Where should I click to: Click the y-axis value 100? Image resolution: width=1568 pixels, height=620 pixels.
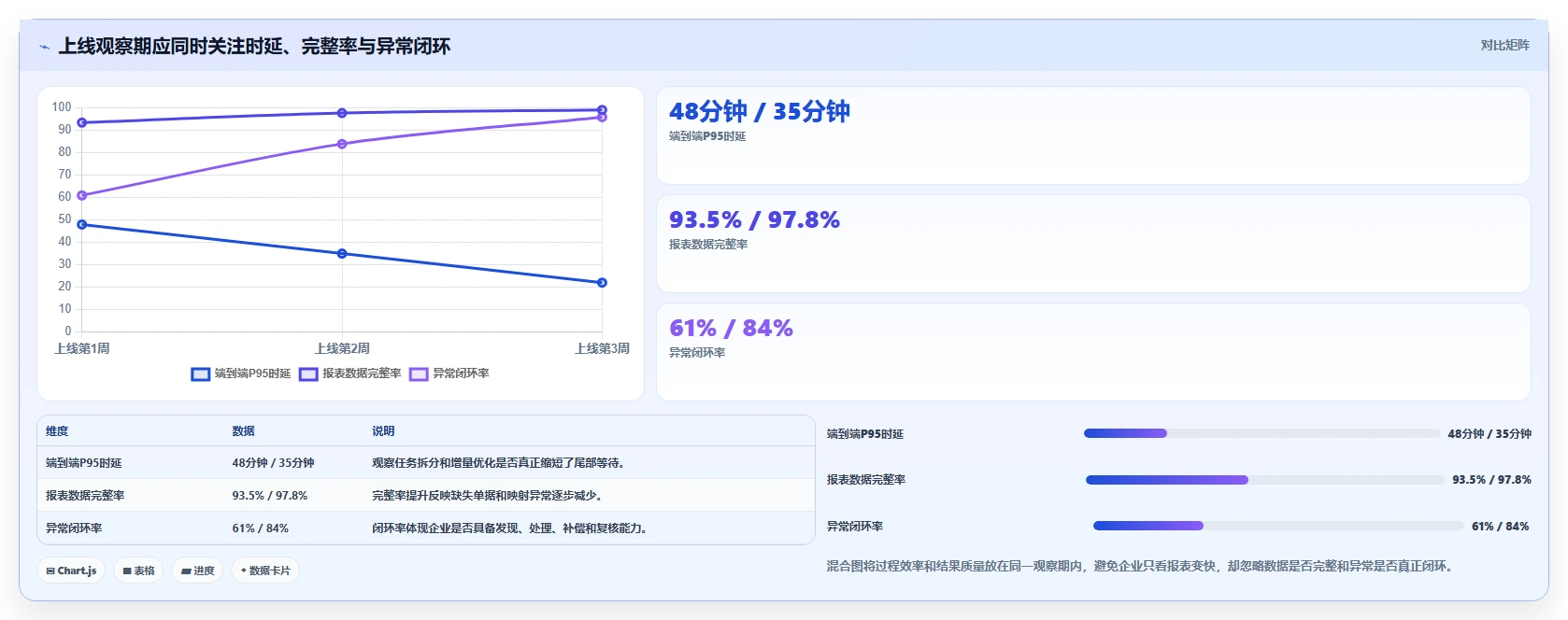62,107
